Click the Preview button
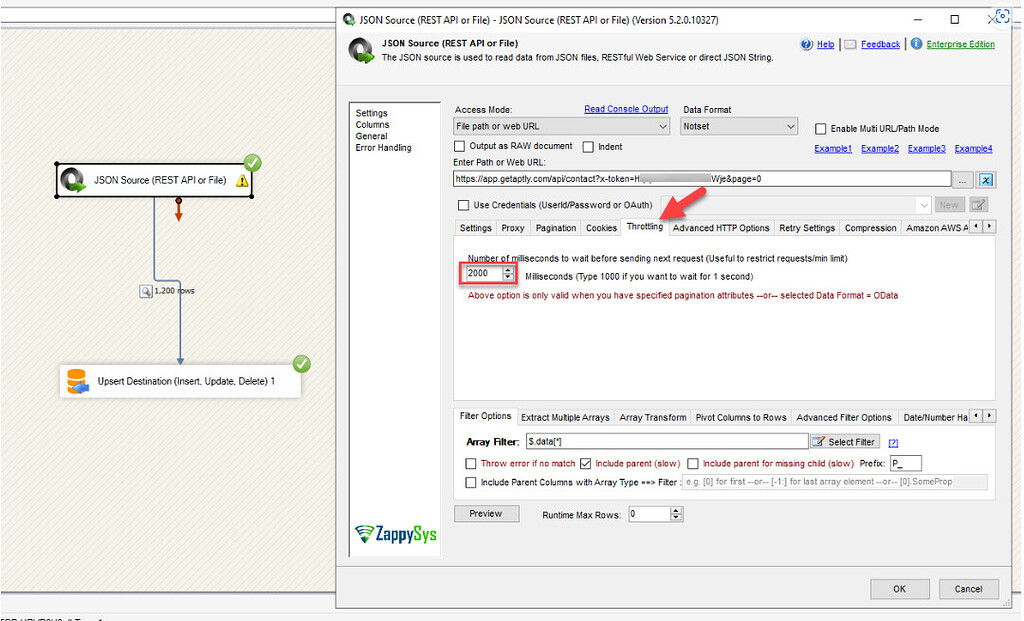Image resolution: width=1024 pixels, height=621 pixels. pyautogui.click(x=486, y=513)
